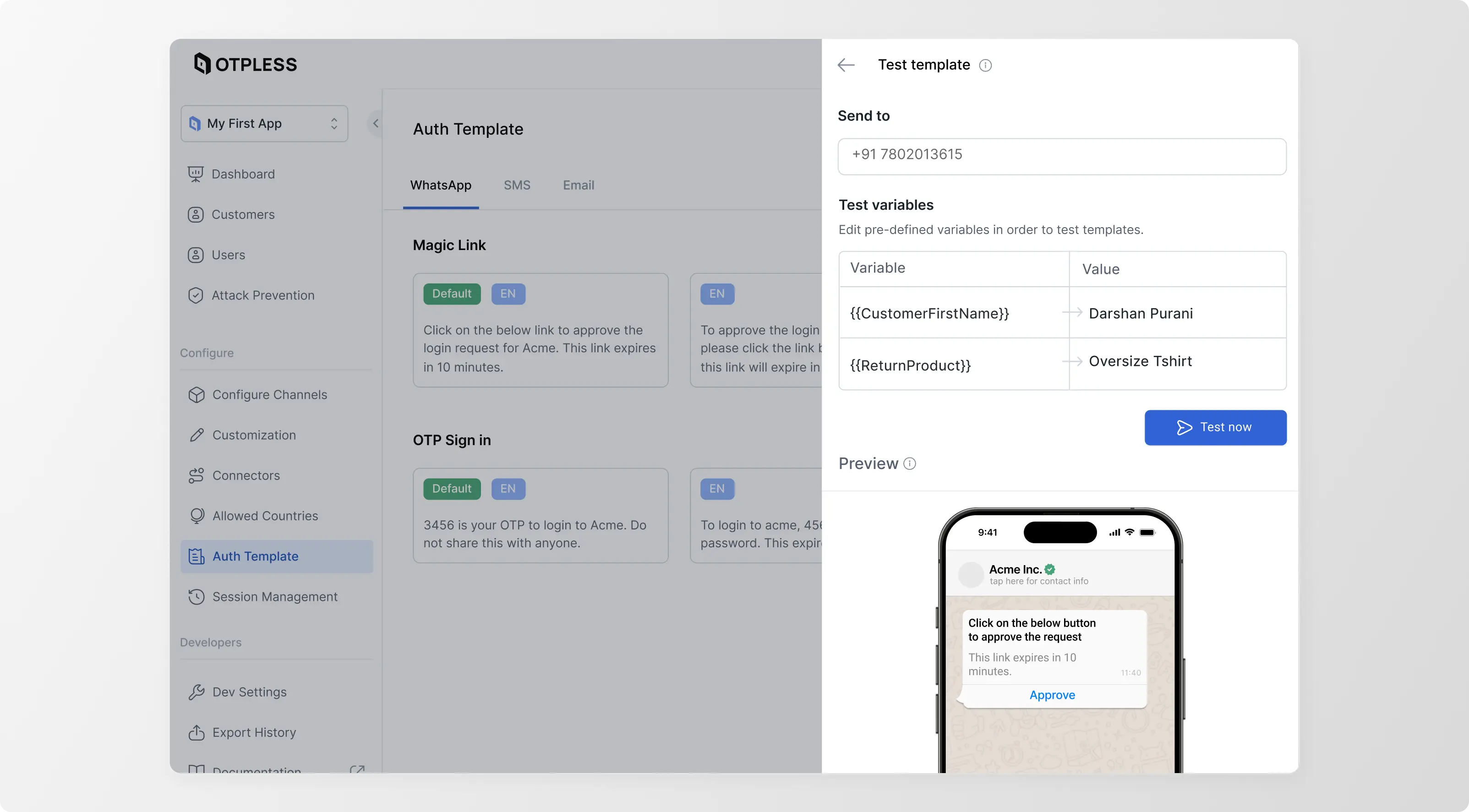Open the My First App switcher

pos(264,123)
